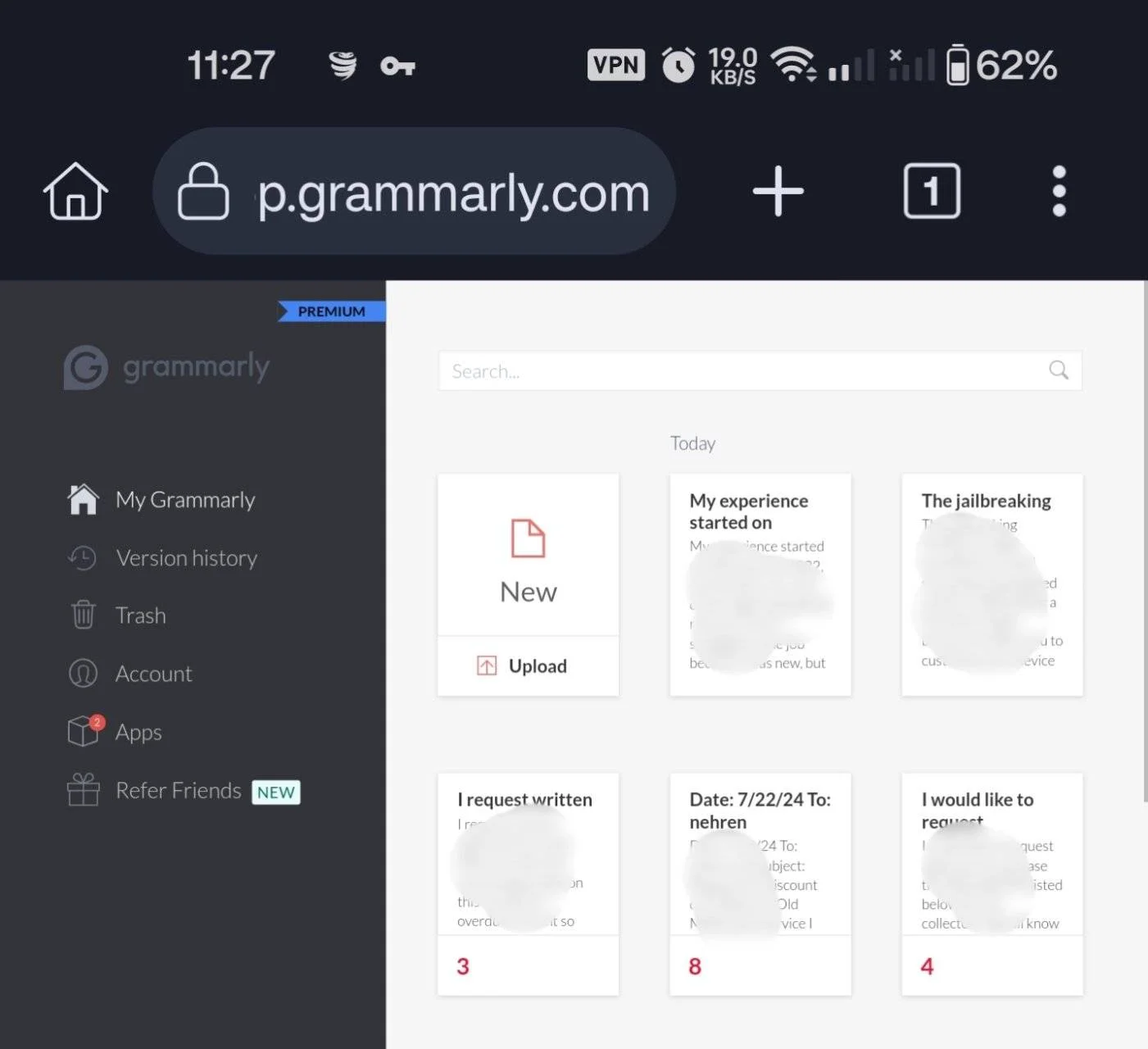1148x1049 pixels.
Task: Tap the padlock site security icon
Action: click(x=202, y=191)
